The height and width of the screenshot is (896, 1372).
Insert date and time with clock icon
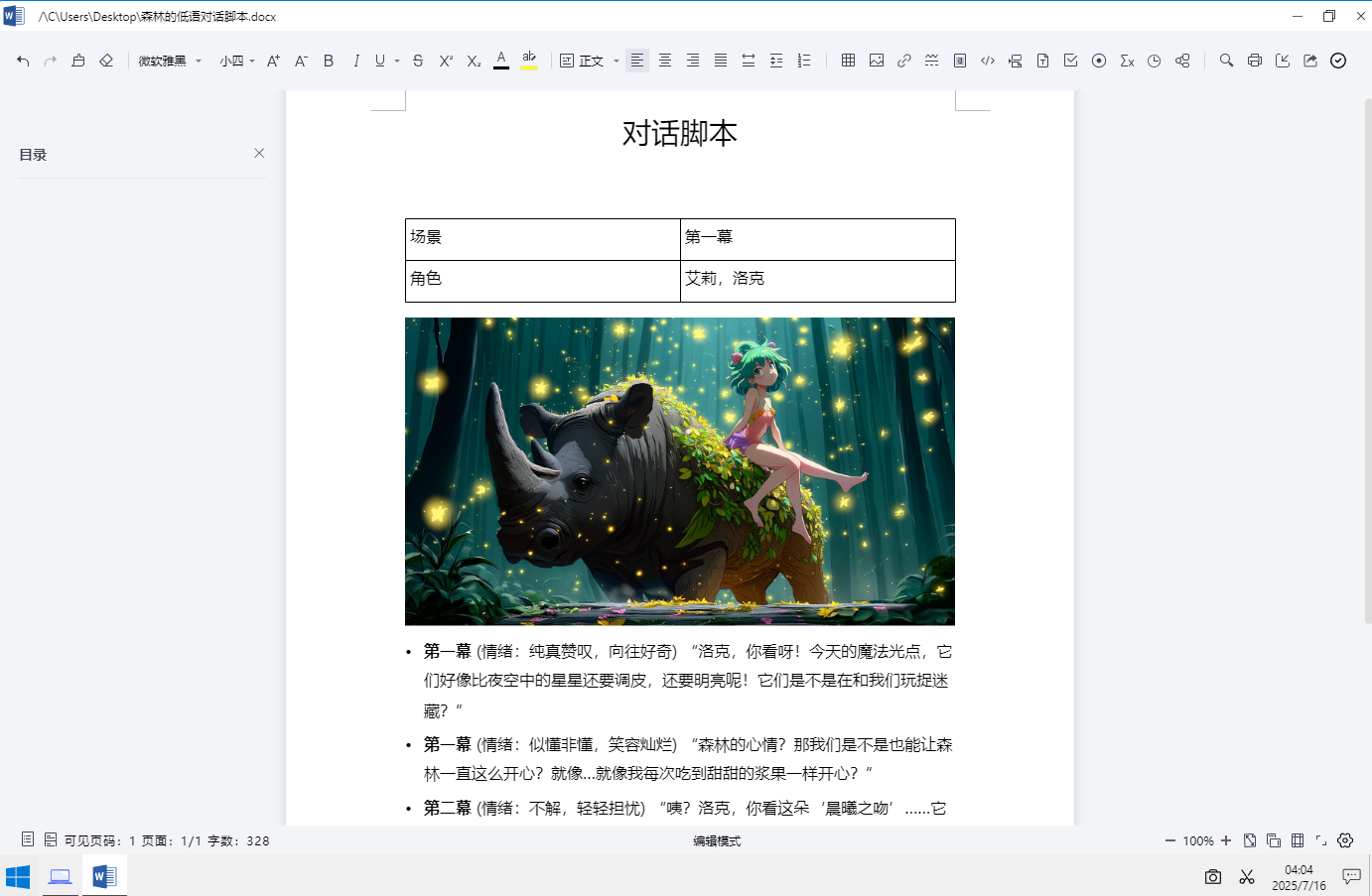(x=1154, y=61)
